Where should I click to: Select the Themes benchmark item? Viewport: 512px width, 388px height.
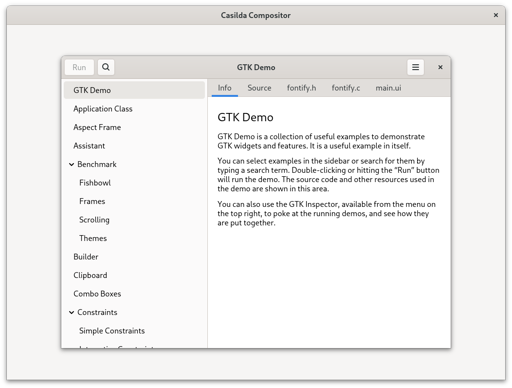click(134, 238)
